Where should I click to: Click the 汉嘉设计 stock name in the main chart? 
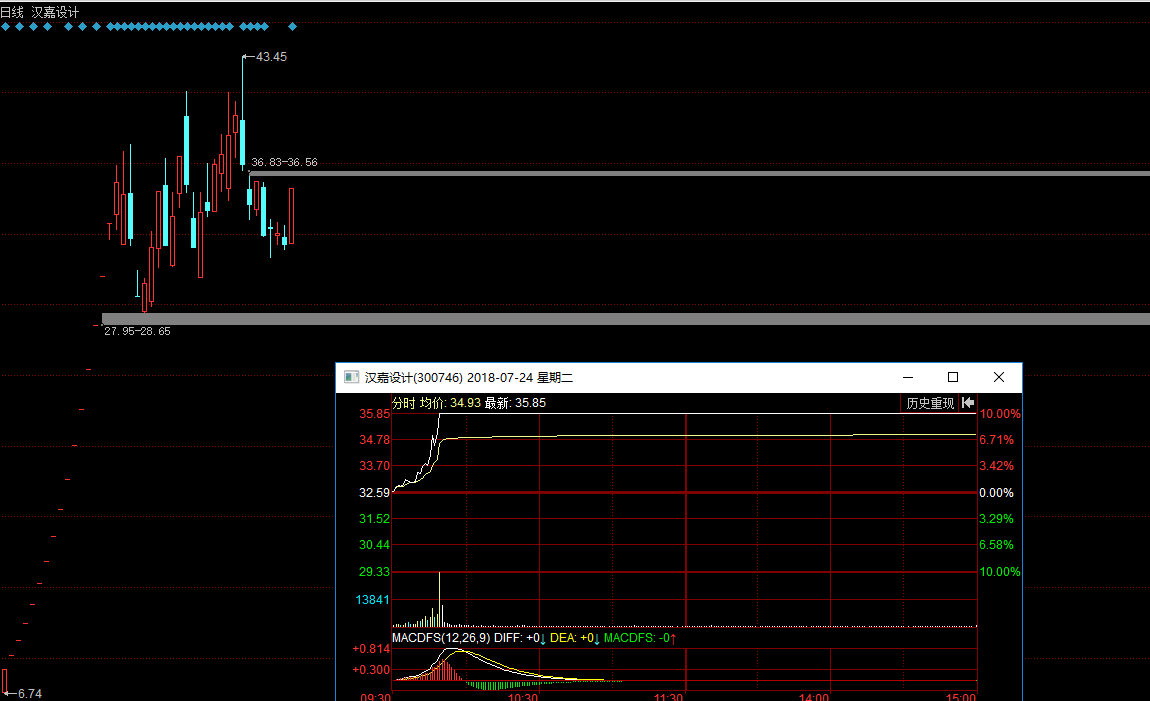coord(55,12)
